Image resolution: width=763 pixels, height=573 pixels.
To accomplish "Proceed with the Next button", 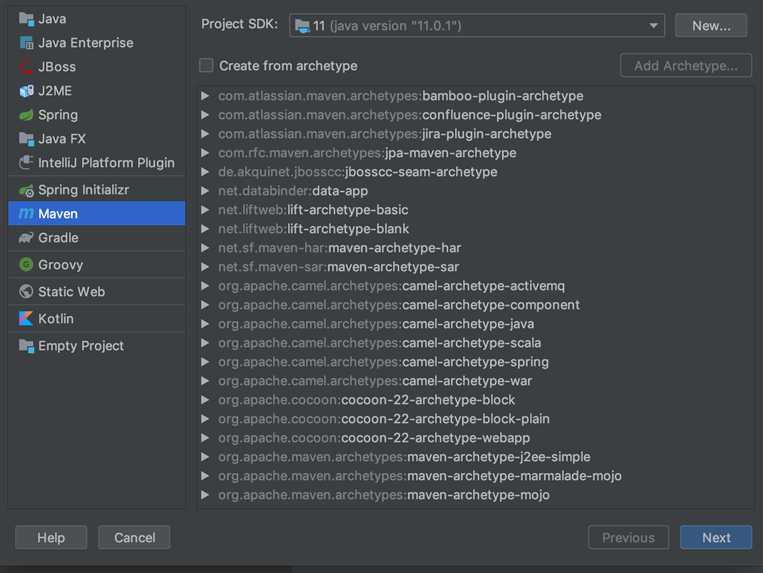I will (x=716, y=537).
